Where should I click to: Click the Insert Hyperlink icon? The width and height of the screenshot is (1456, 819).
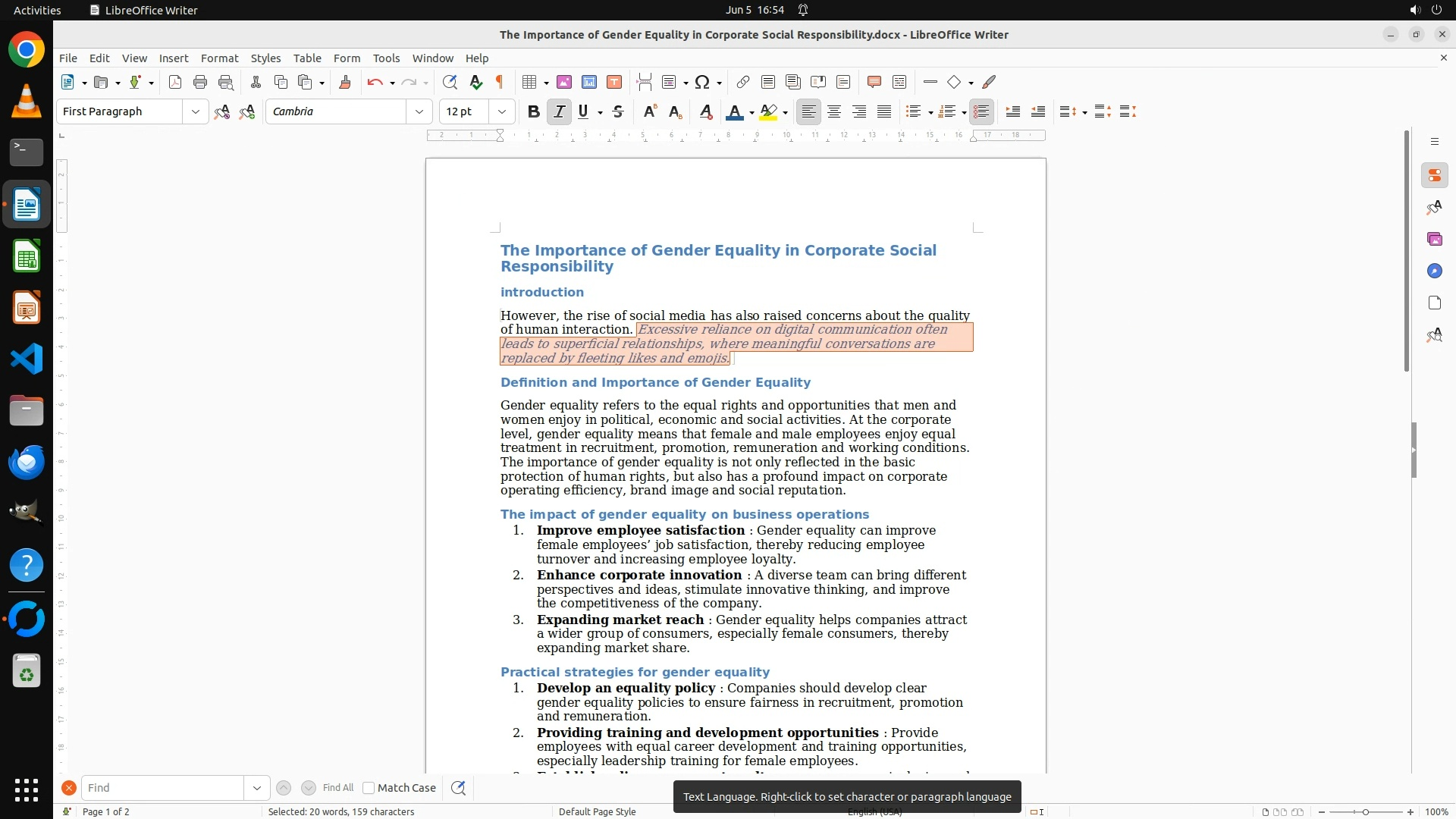(x=743, y=82)
